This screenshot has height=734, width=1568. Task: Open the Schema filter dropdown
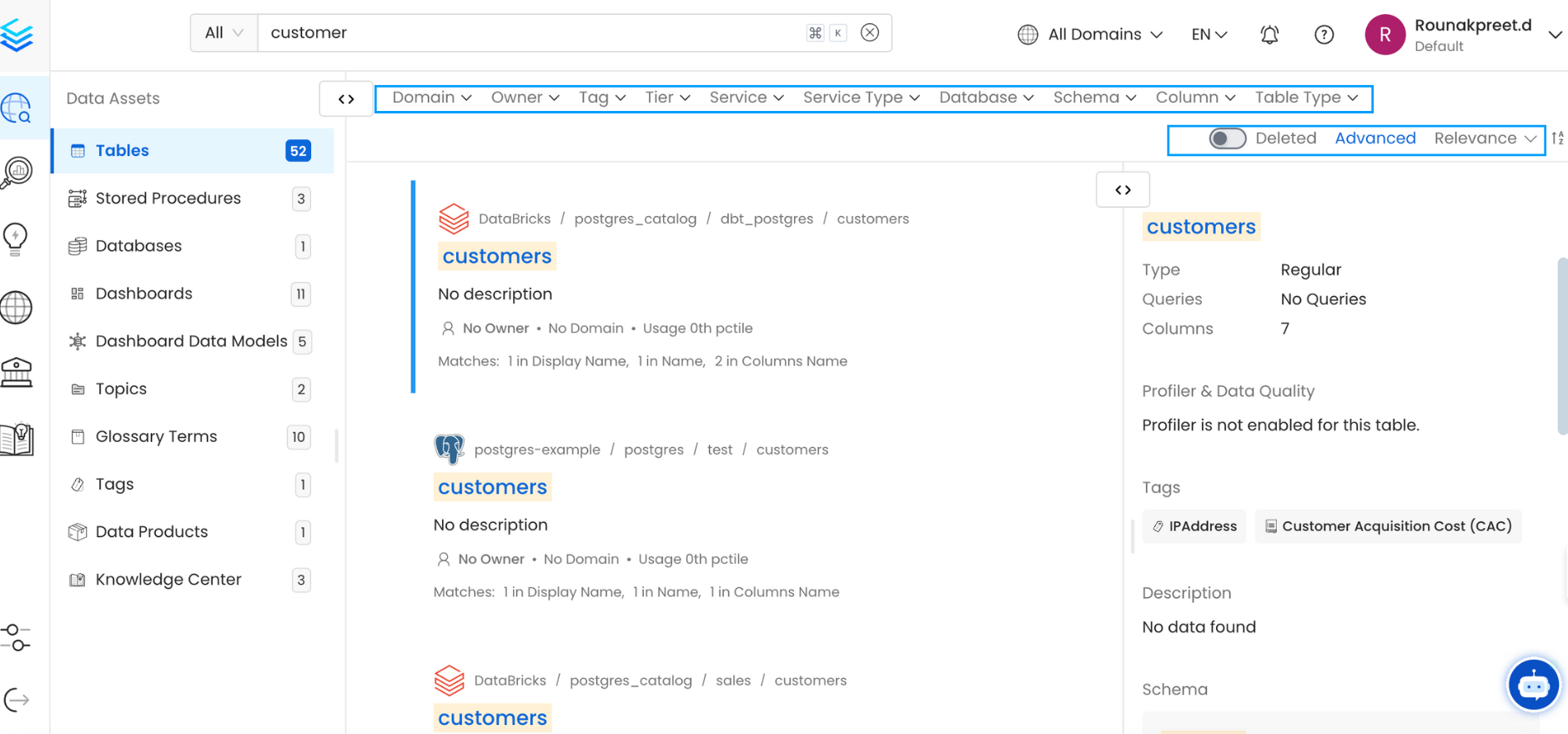coord(1094,98)
